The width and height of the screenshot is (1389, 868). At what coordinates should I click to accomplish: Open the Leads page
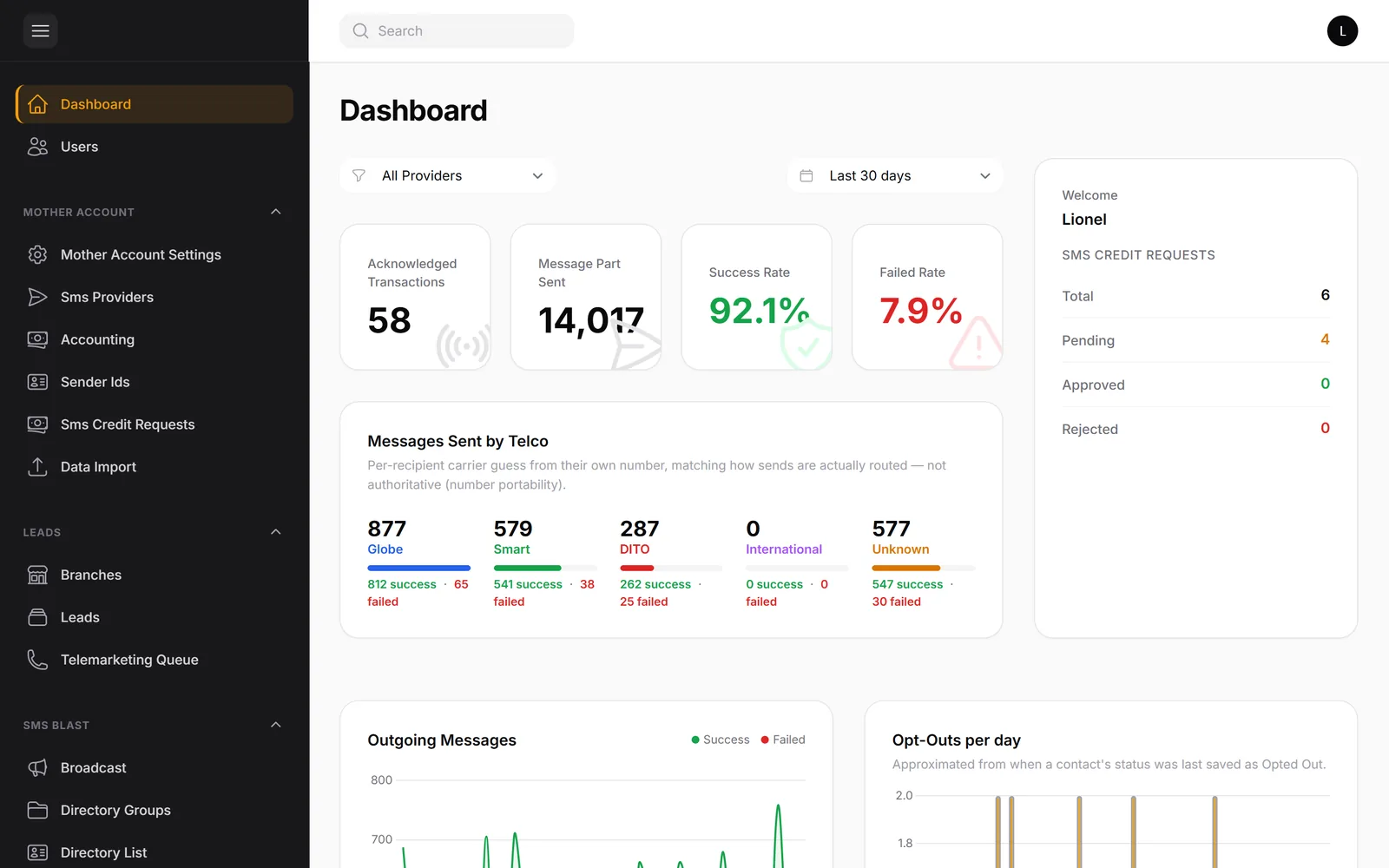(x=155, y=617)
